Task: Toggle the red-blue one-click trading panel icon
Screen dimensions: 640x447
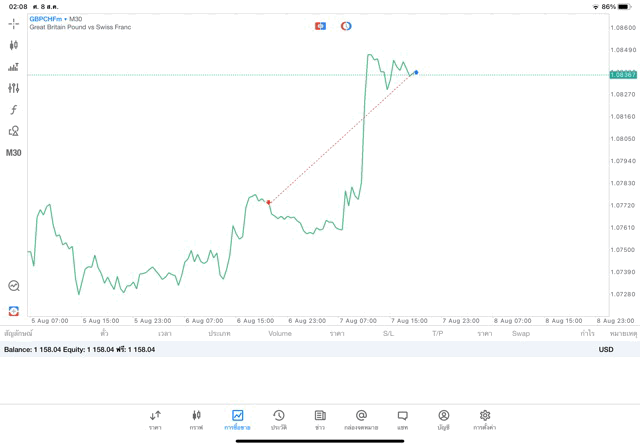Action: (x=320, y=26)
